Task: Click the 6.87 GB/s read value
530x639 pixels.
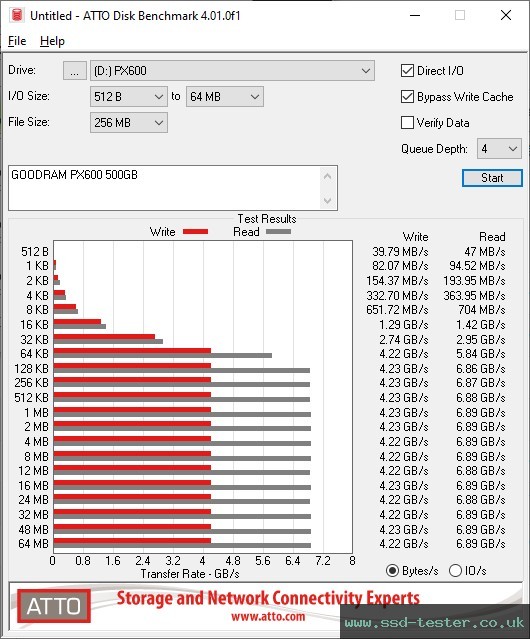Action: click(481, 383)
